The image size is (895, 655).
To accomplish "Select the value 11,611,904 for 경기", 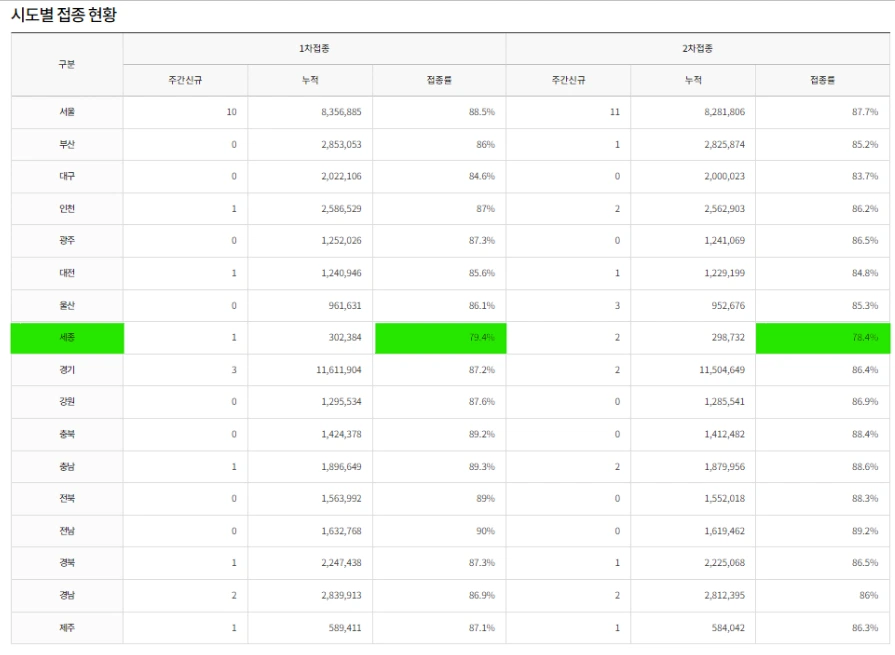I will pyautogui.click(x=338, y=370).
